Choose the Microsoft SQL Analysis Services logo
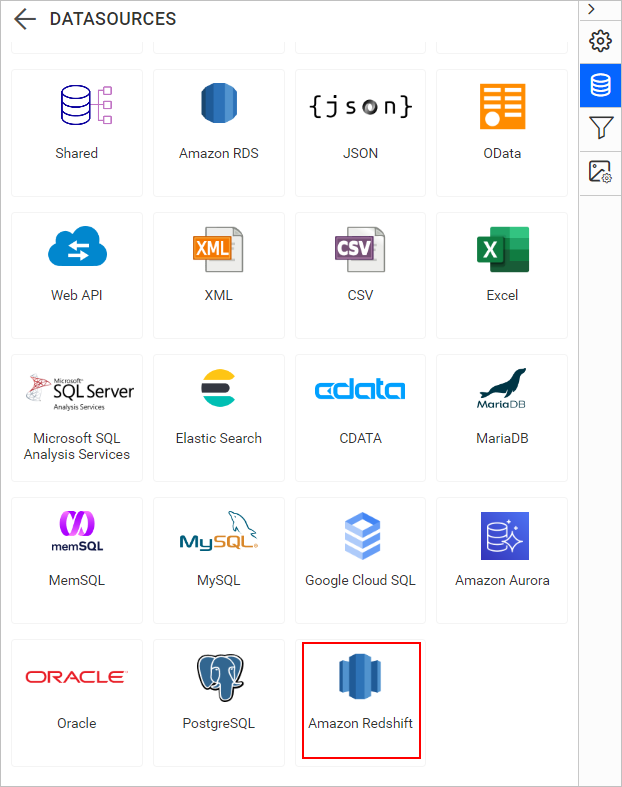The image size is (622, 787). pos(80,392)
